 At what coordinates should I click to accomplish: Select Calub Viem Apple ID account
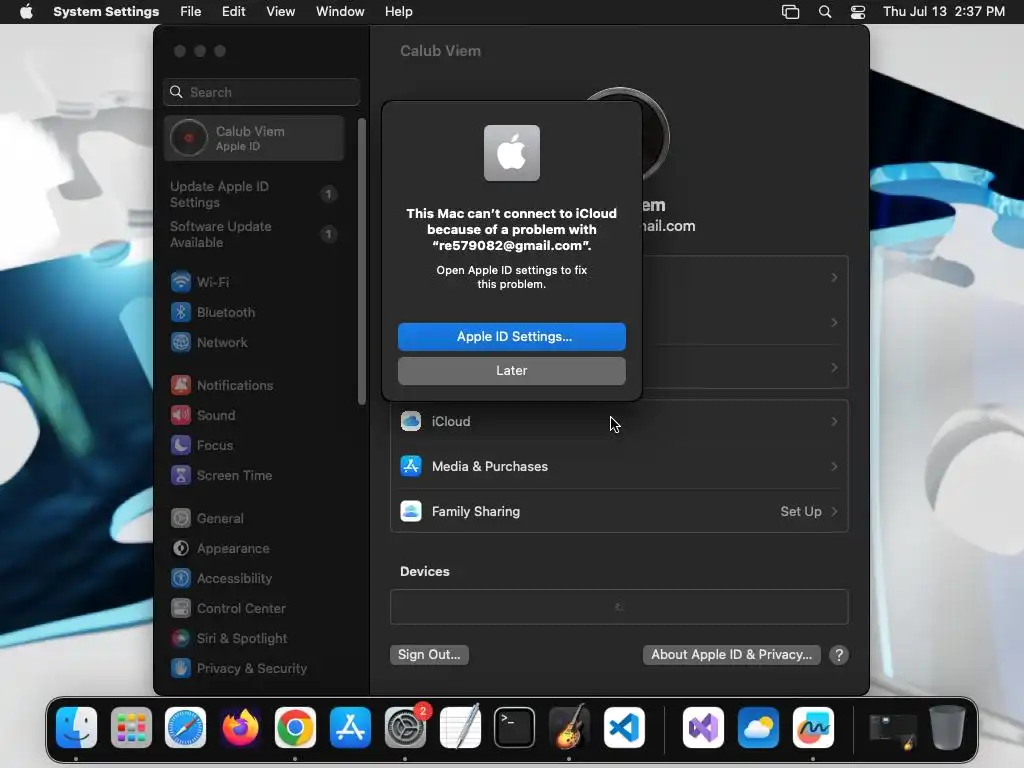(x=255, y=138)
